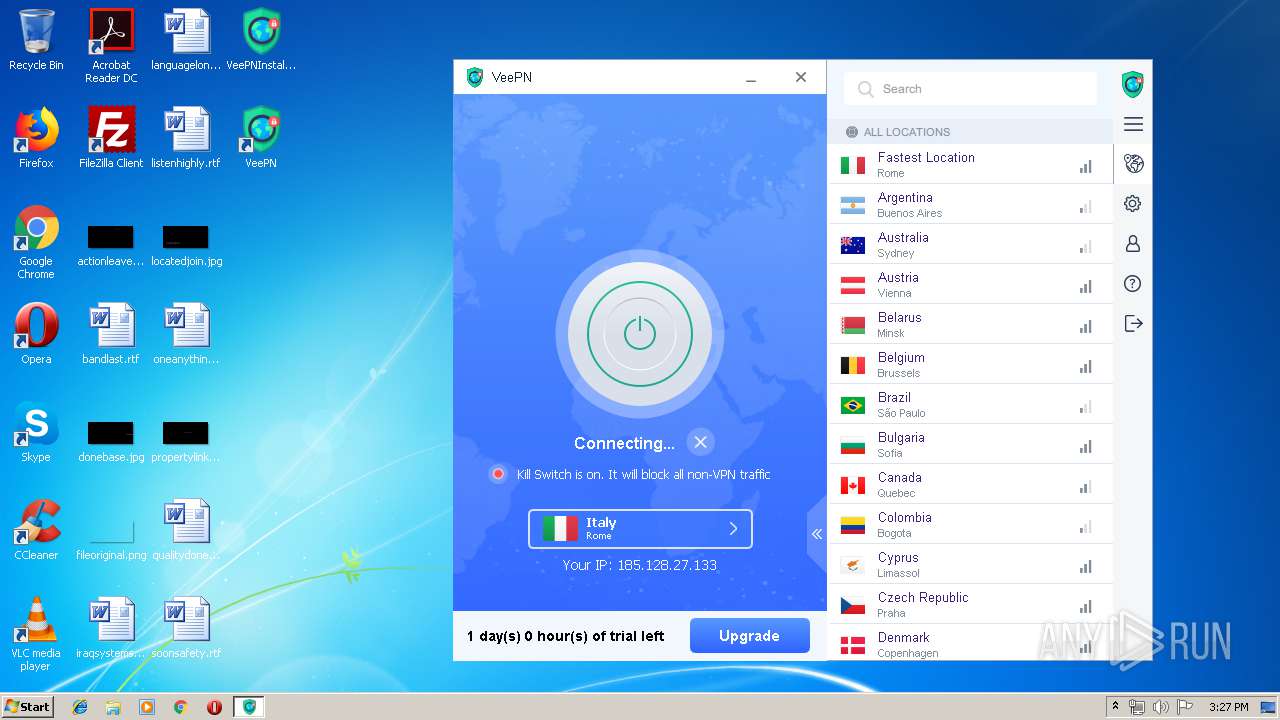Click the ALL LOCATIONS header
This screenshot has height=720, width=1280.
970,131
